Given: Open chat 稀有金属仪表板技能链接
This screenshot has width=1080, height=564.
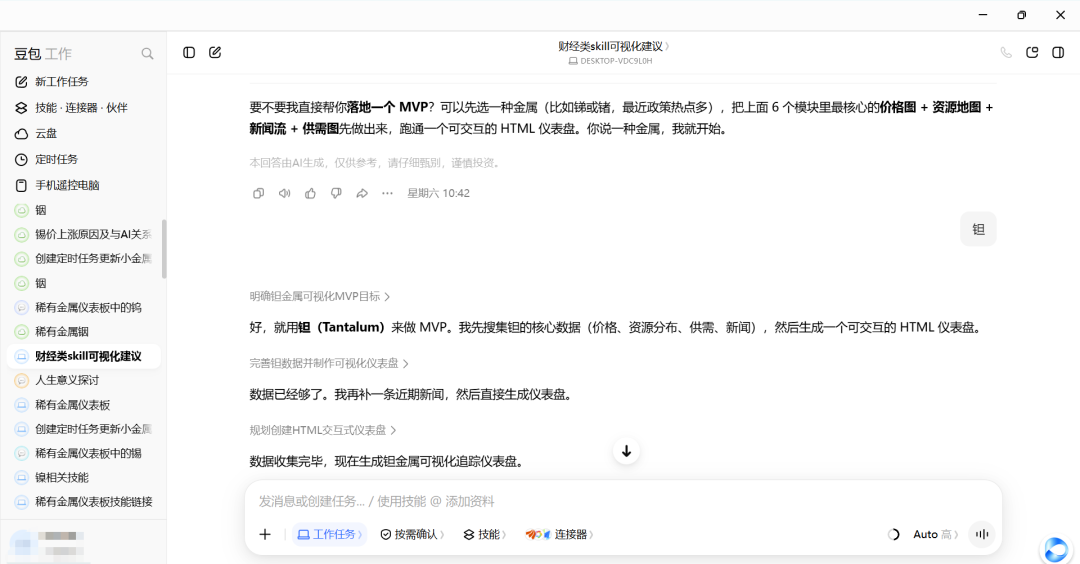Looking at the screenshot, I should point(83,501).
